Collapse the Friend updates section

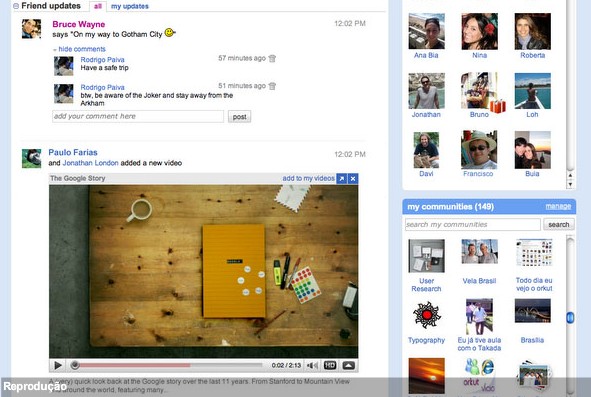click(x=16, y=6)
